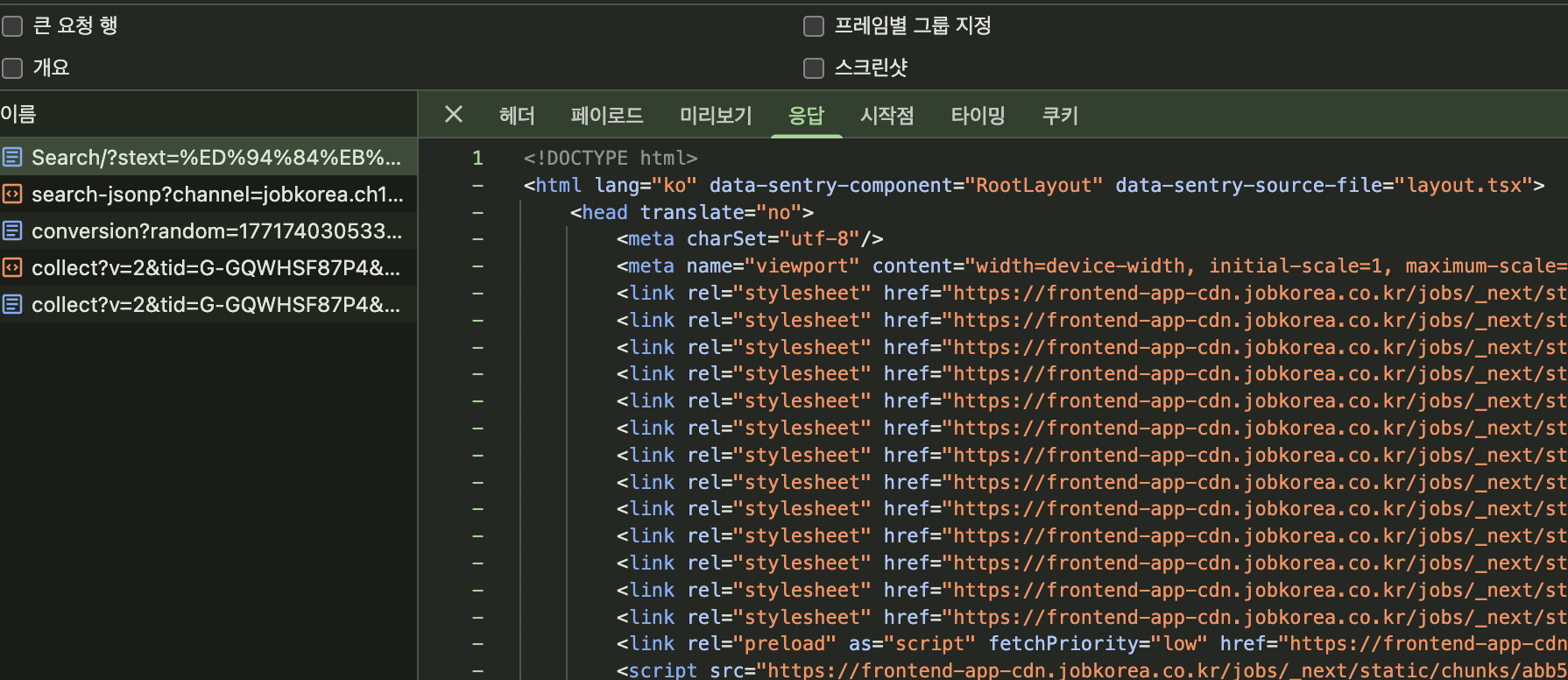1568x680 pixels.
Task: Click line number 1 in response gutter
Action: tap(477, 159)
